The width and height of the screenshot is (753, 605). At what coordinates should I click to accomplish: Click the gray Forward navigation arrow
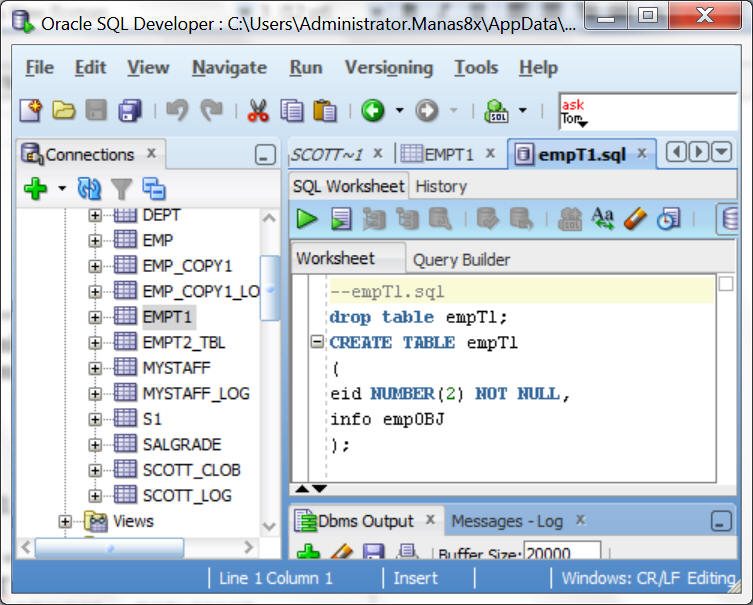coord(426,110)
